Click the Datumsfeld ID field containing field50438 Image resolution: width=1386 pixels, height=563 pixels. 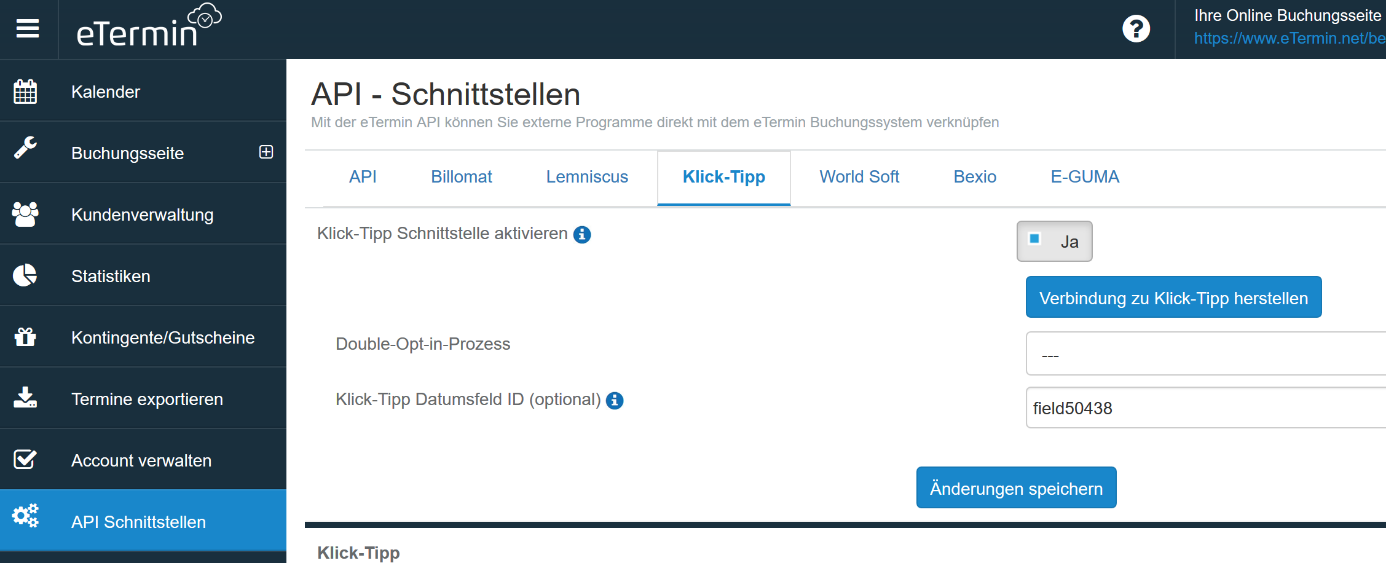1206,408
